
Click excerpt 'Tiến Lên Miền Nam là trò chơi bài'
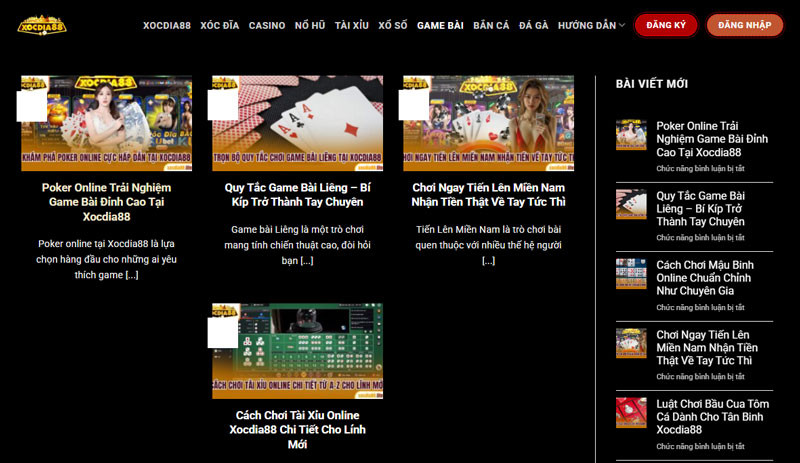tap(488, 245)
